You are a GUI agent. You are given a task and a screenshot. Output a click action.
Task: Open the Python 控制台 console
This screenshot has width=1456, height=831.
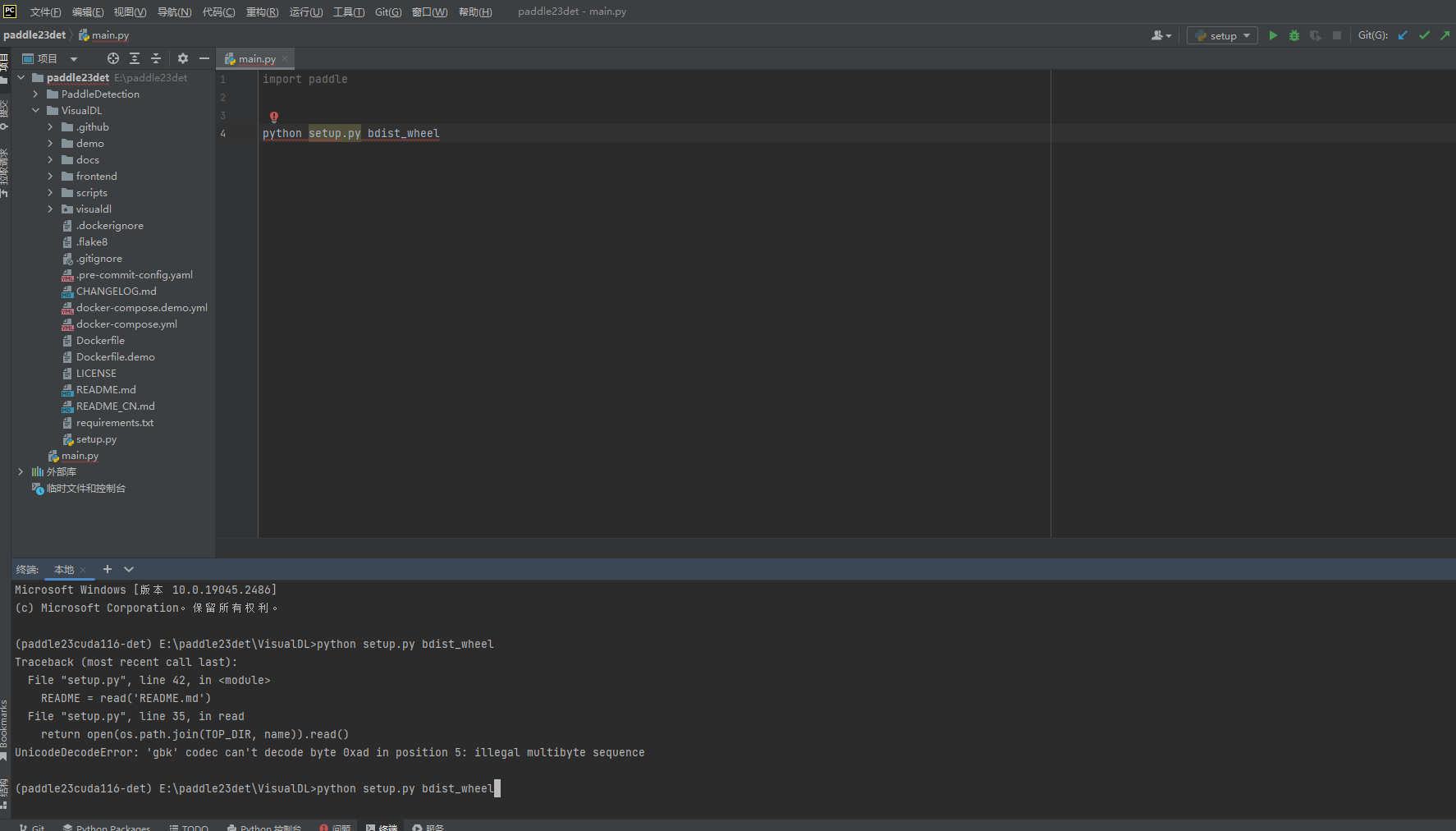pos(263,826)
